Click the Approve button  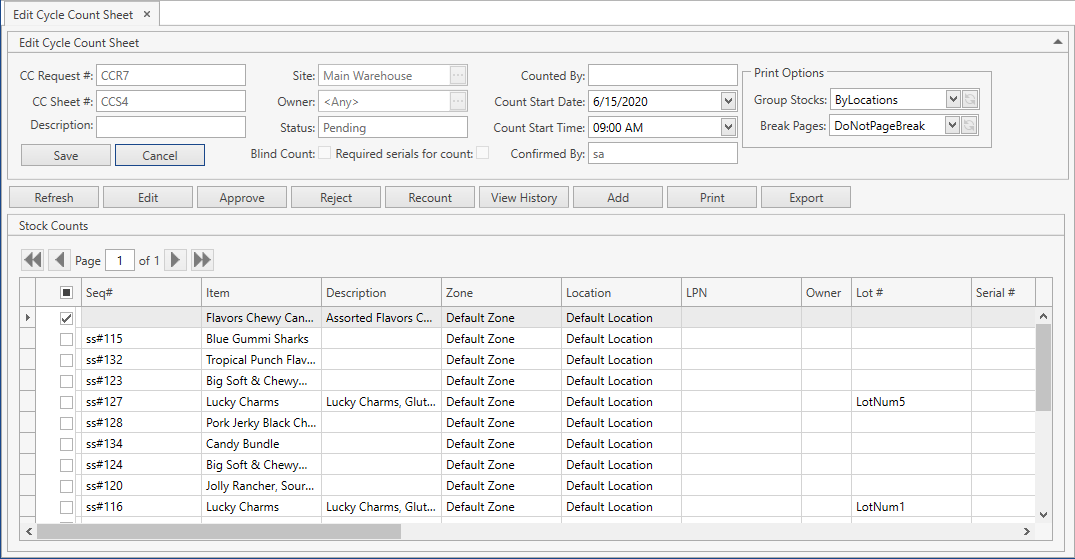click(242, 198)
